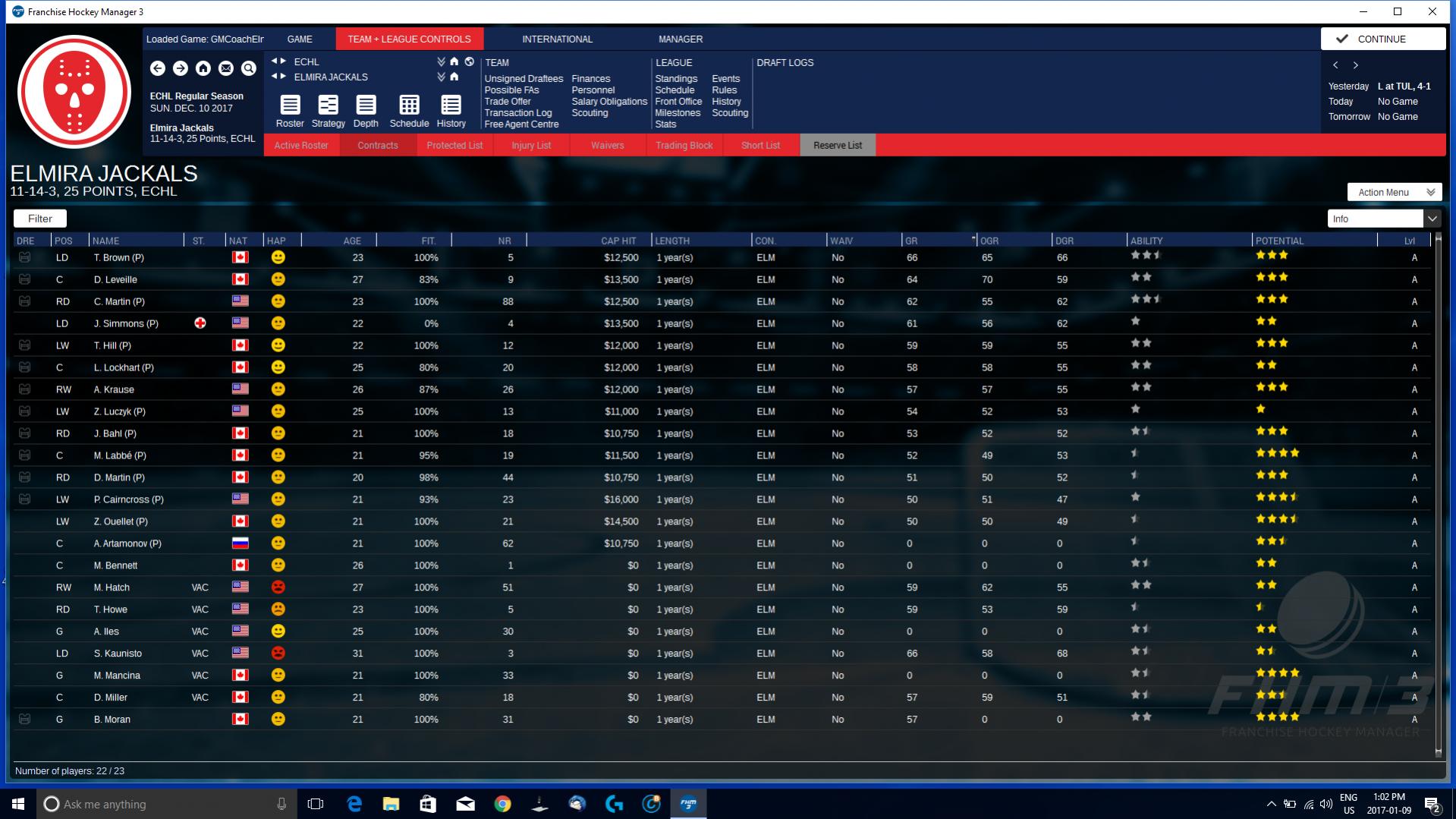Click the roster table vertical scrollbar
This screenshot has width=1456, height=819.
1438,495
